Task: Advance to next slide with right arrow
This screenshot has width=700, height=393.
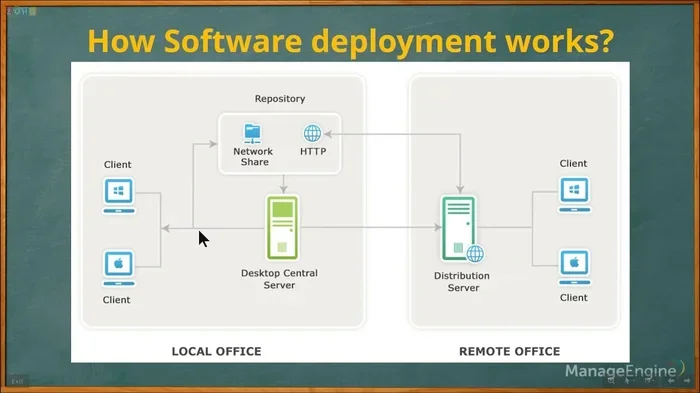Action: (x=688, y=380)
